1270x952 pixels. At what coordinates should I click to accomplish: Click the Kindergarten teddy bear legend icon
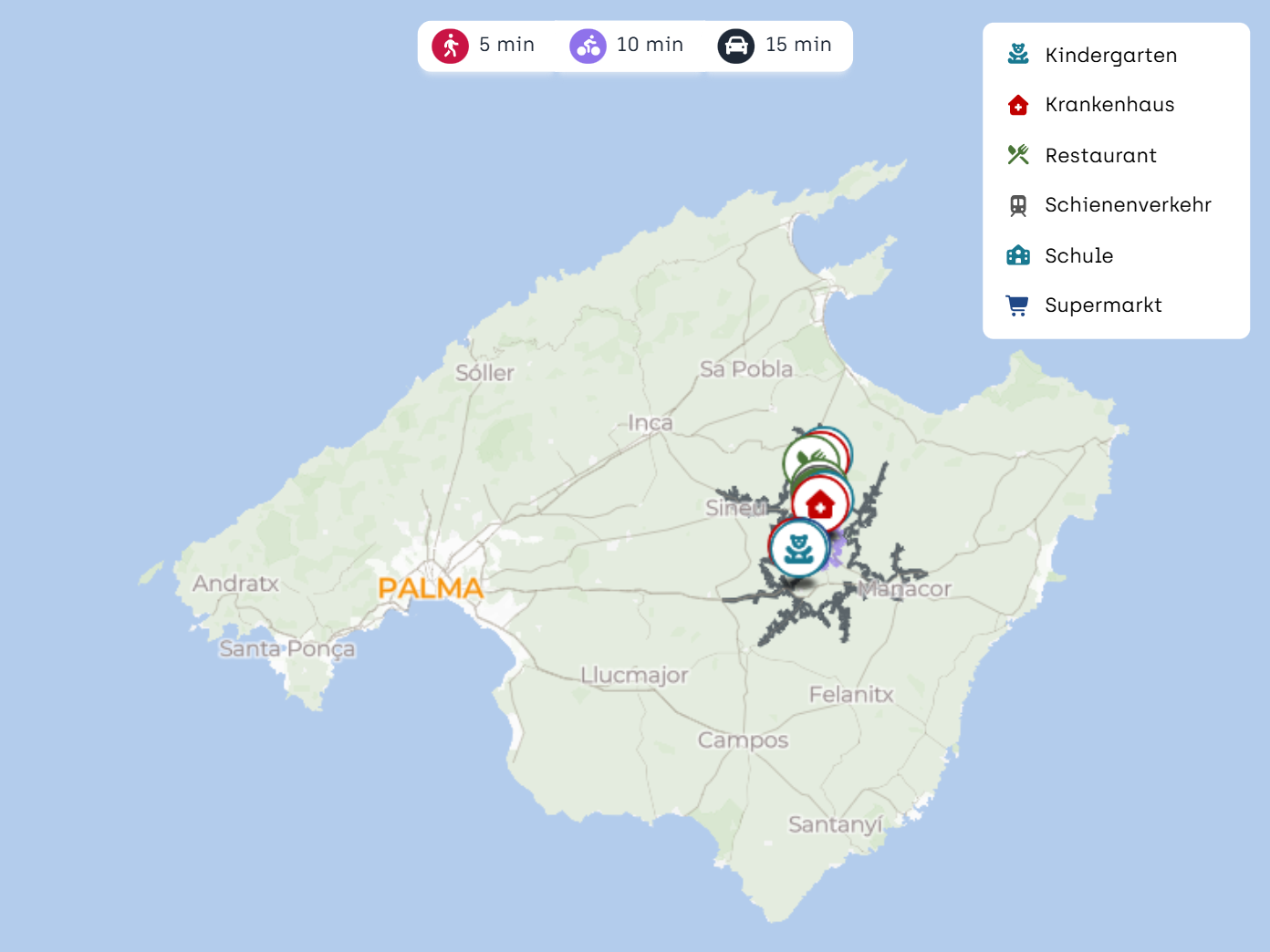point(1018,55)
